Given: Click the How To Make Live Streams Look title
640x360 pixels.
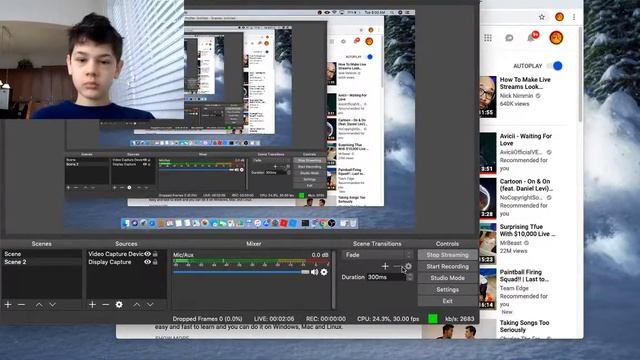Looking at the screenshot, I should 525,83.
